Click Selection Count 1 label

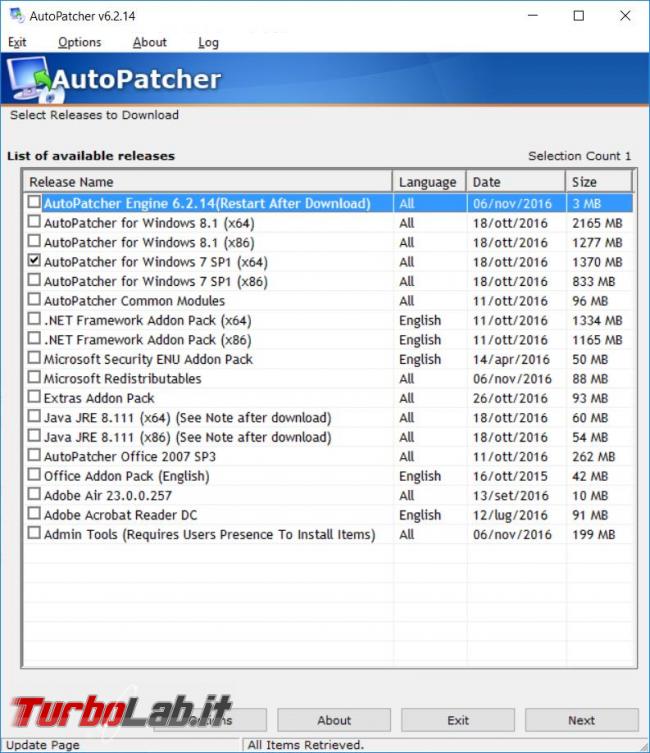coord(579,156)
